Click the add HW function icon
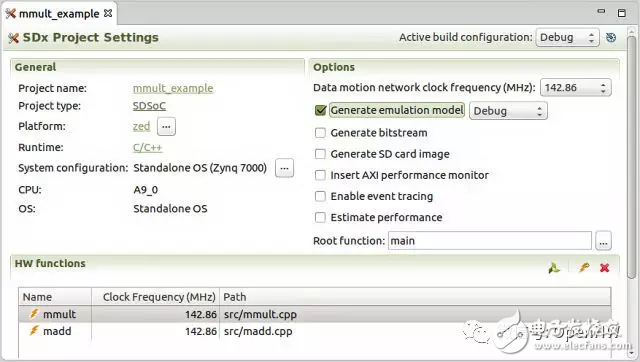 click(554, 268)
